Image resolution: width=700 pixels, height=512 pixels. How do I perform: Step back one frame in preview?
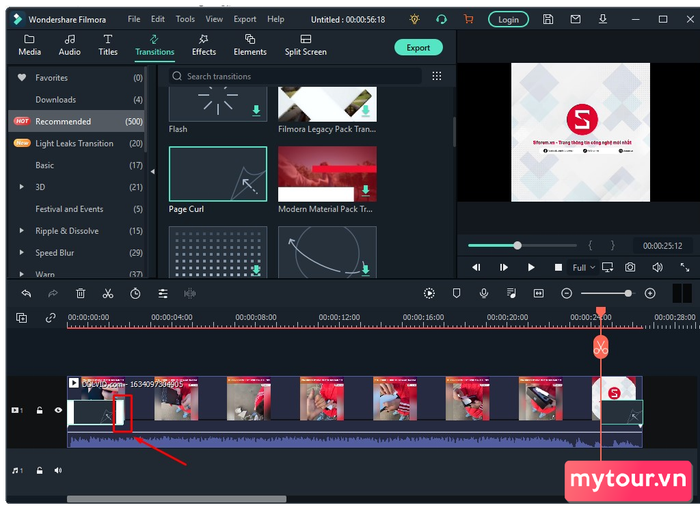coord(476,267)
